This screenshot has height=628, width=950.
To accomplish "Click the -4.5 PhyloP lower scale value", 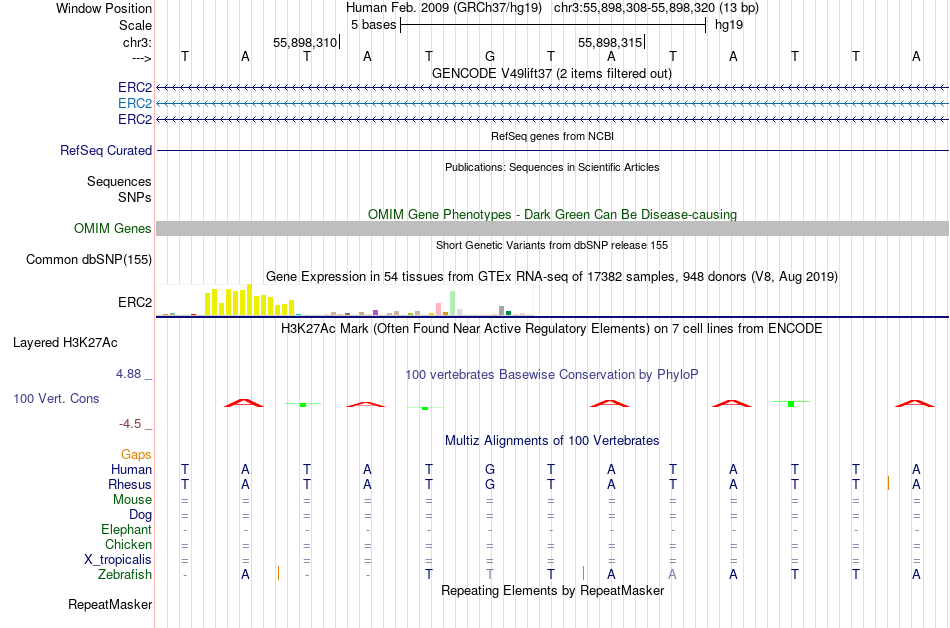I will 130,424.
